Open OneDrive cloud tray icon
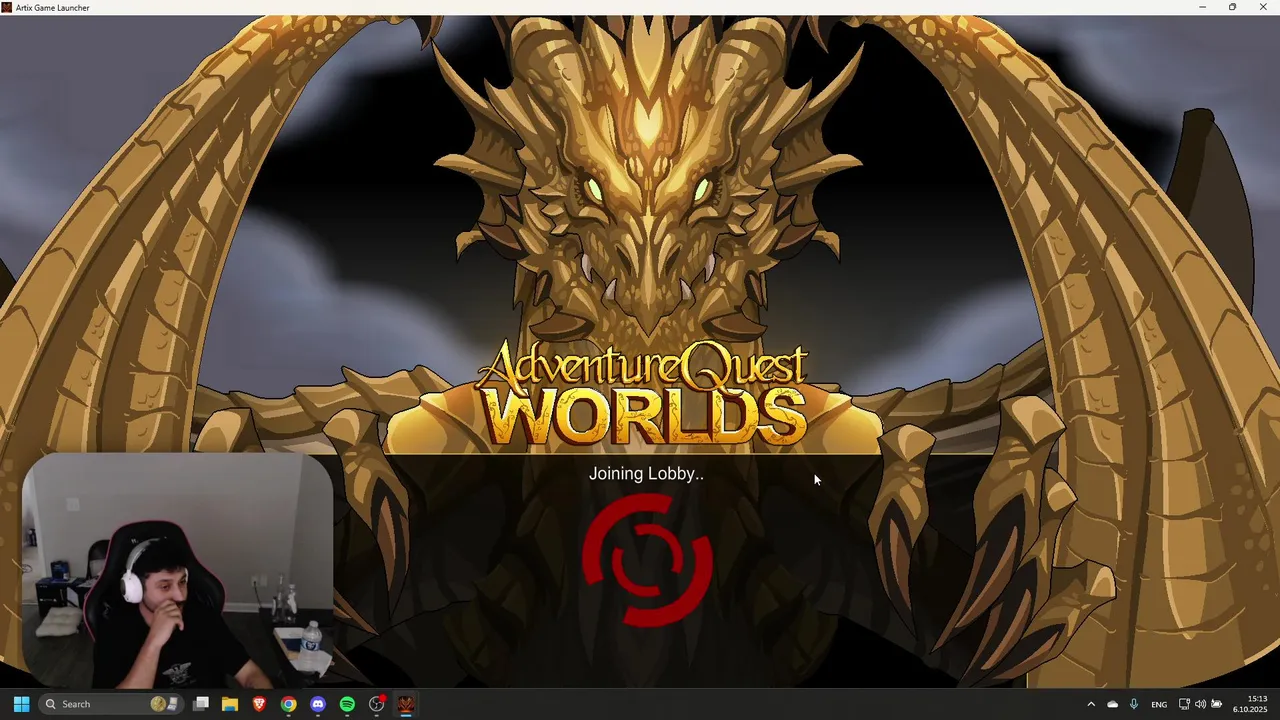Screen dimensions: 1280x720 [x=1112, y=704]
